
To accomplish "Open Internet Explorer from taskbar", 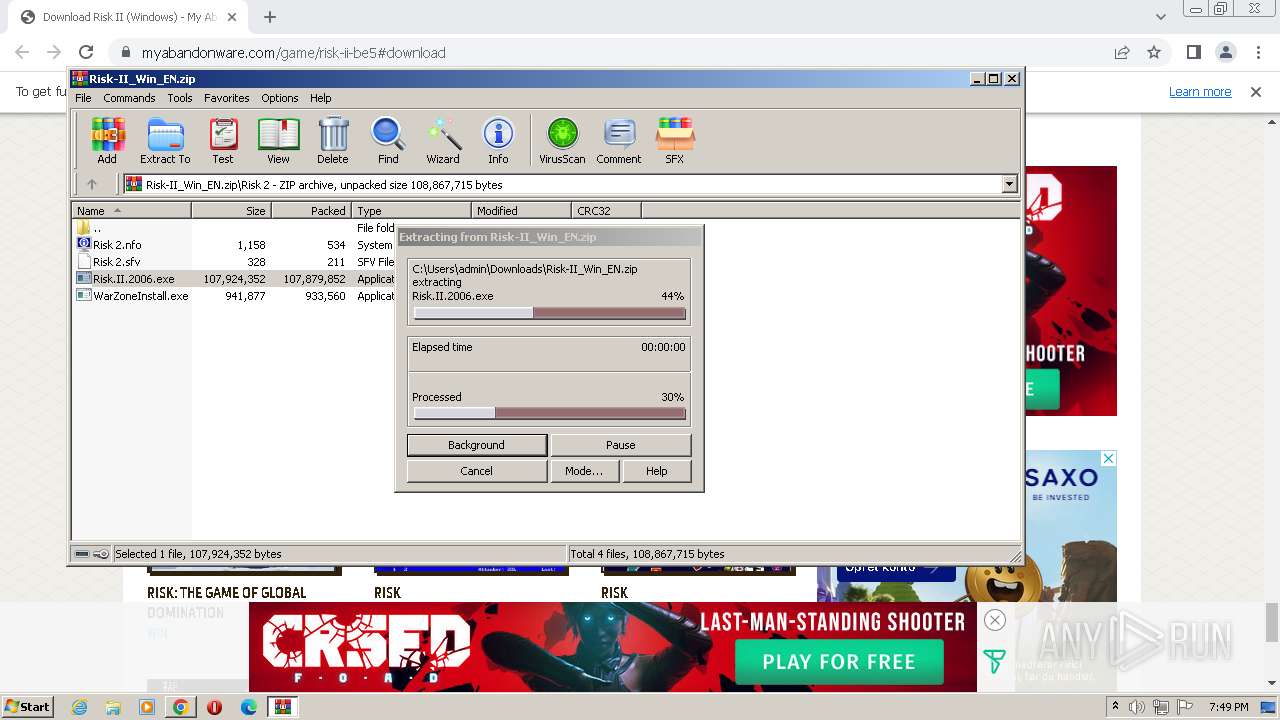I will (x=80, y=707).
